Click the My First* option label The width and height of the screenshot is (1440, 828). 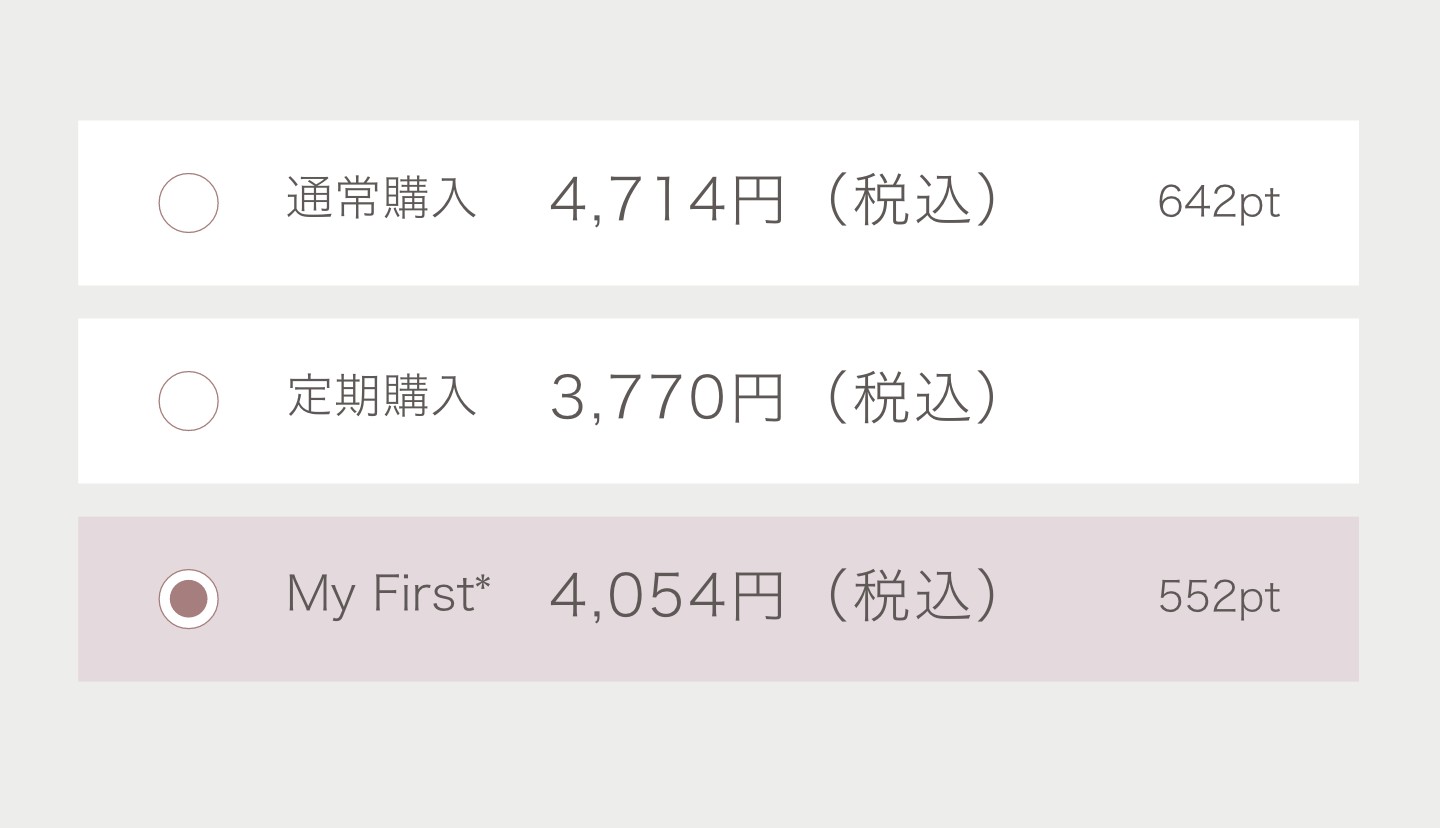tap(386, 595)
